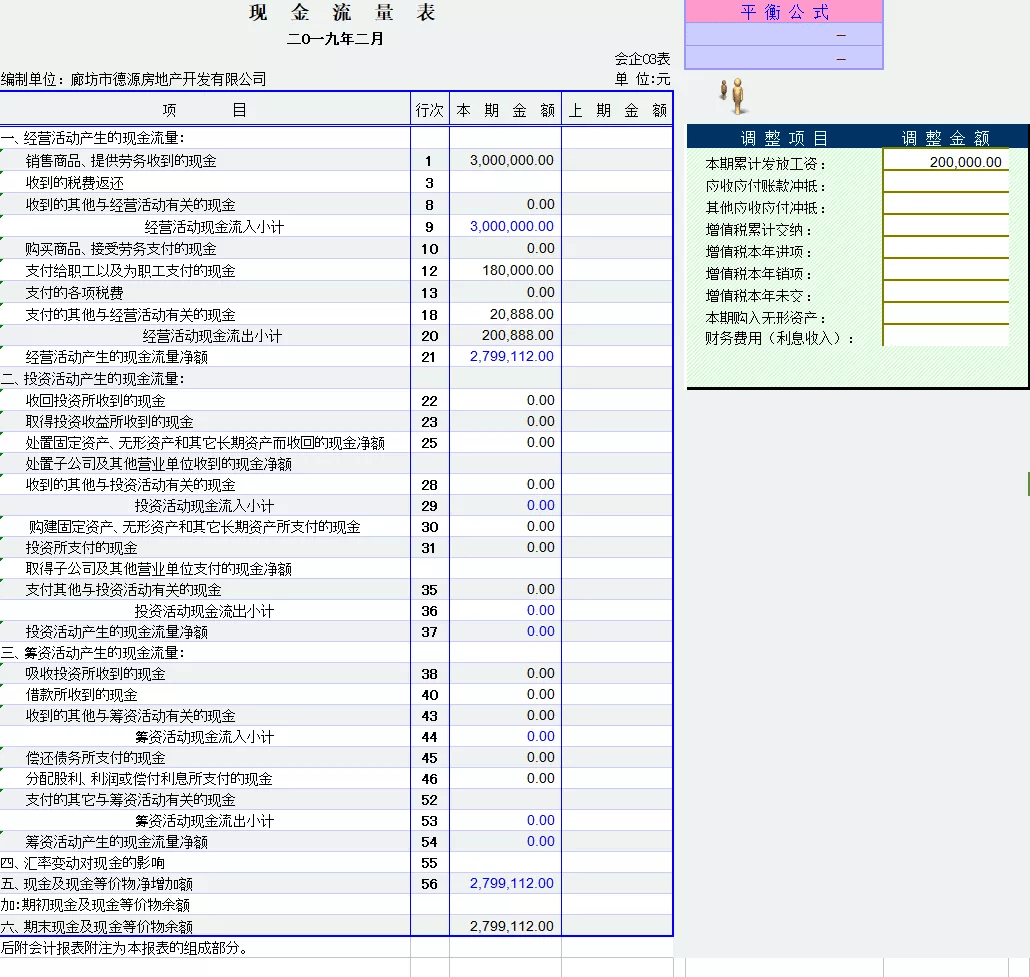The height and width of the screenshot is (977, 1030).
Task: Click the 加:期初现金及现金等价物余额 row label
Action: click(x=95, y=905)
